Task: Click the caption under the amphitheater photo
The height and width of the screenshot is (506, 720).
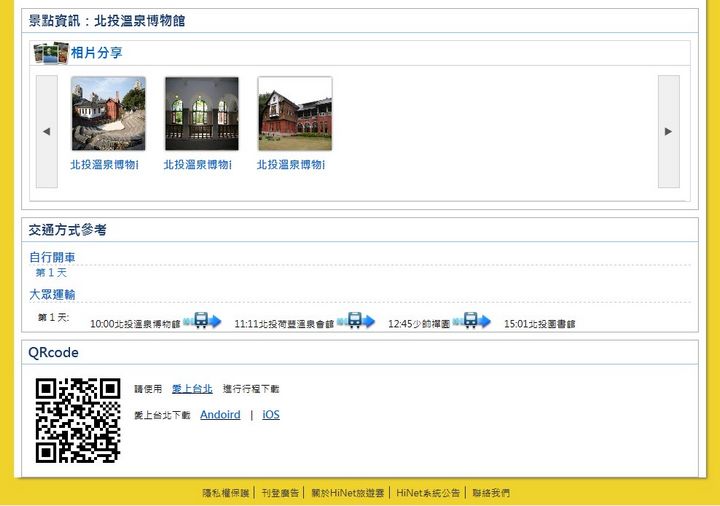Action: 104,164
